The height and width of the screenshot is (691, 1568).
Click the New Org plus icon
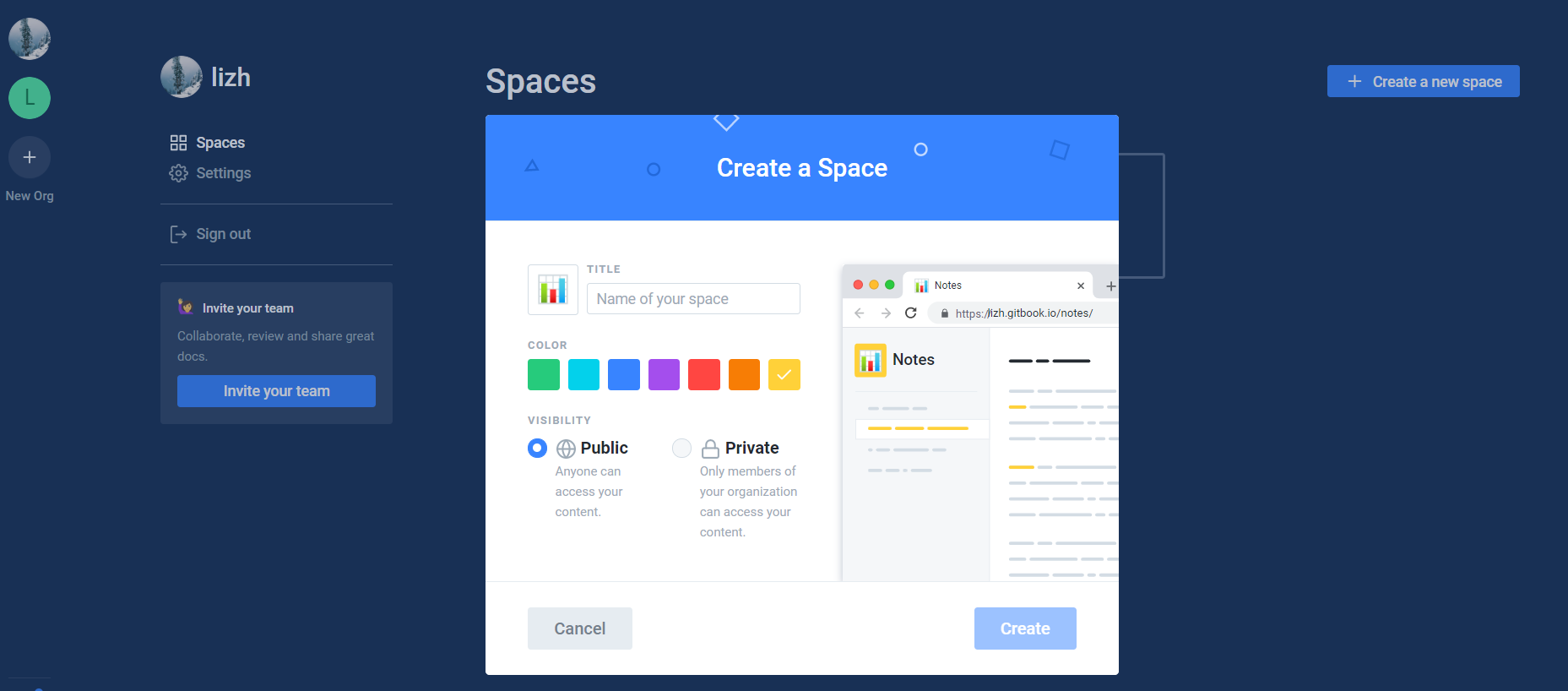coord(30,158)
